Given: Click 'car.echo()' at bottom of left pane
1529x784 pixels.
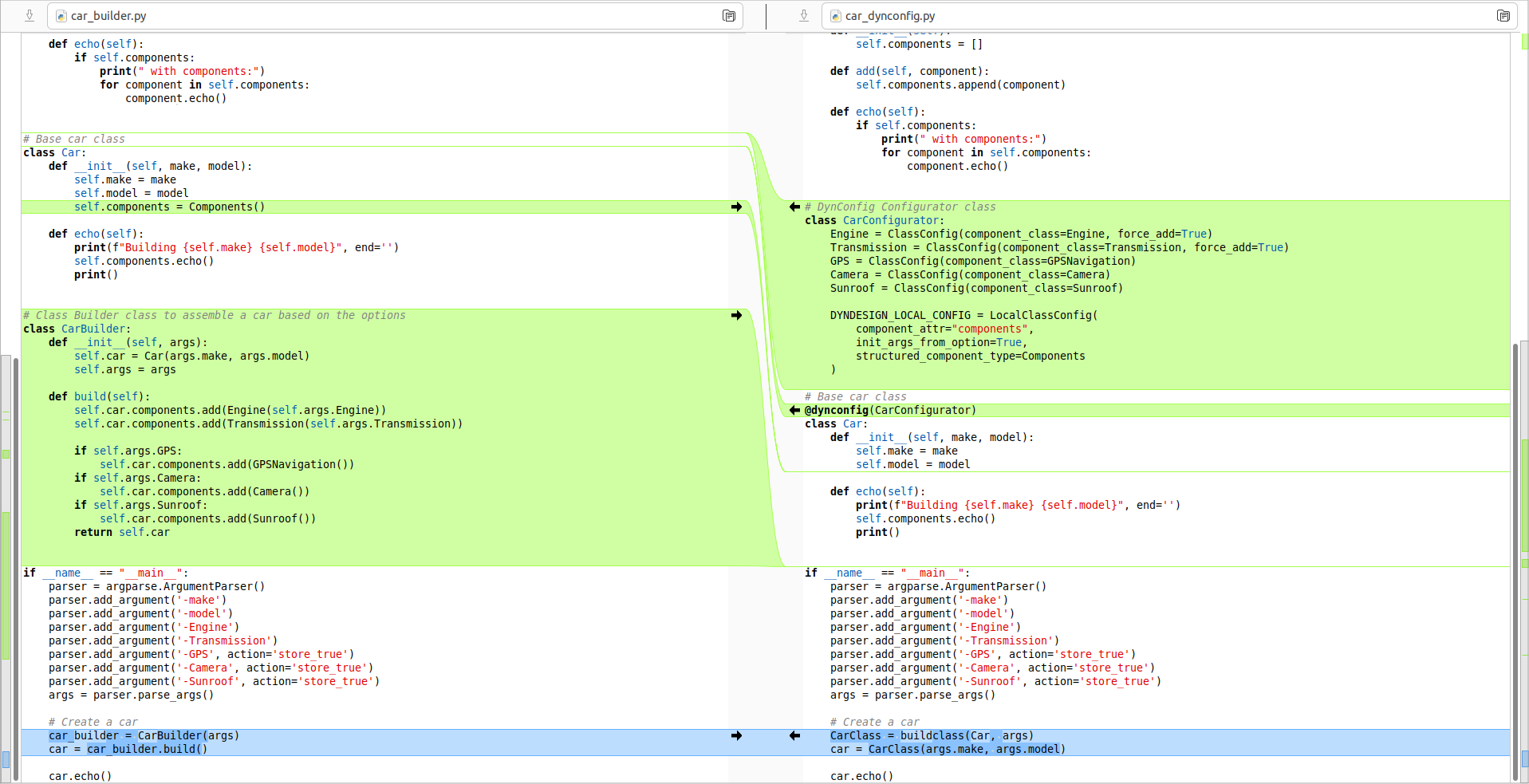Looking at the screenshot, I should click(x=80, y=776).
